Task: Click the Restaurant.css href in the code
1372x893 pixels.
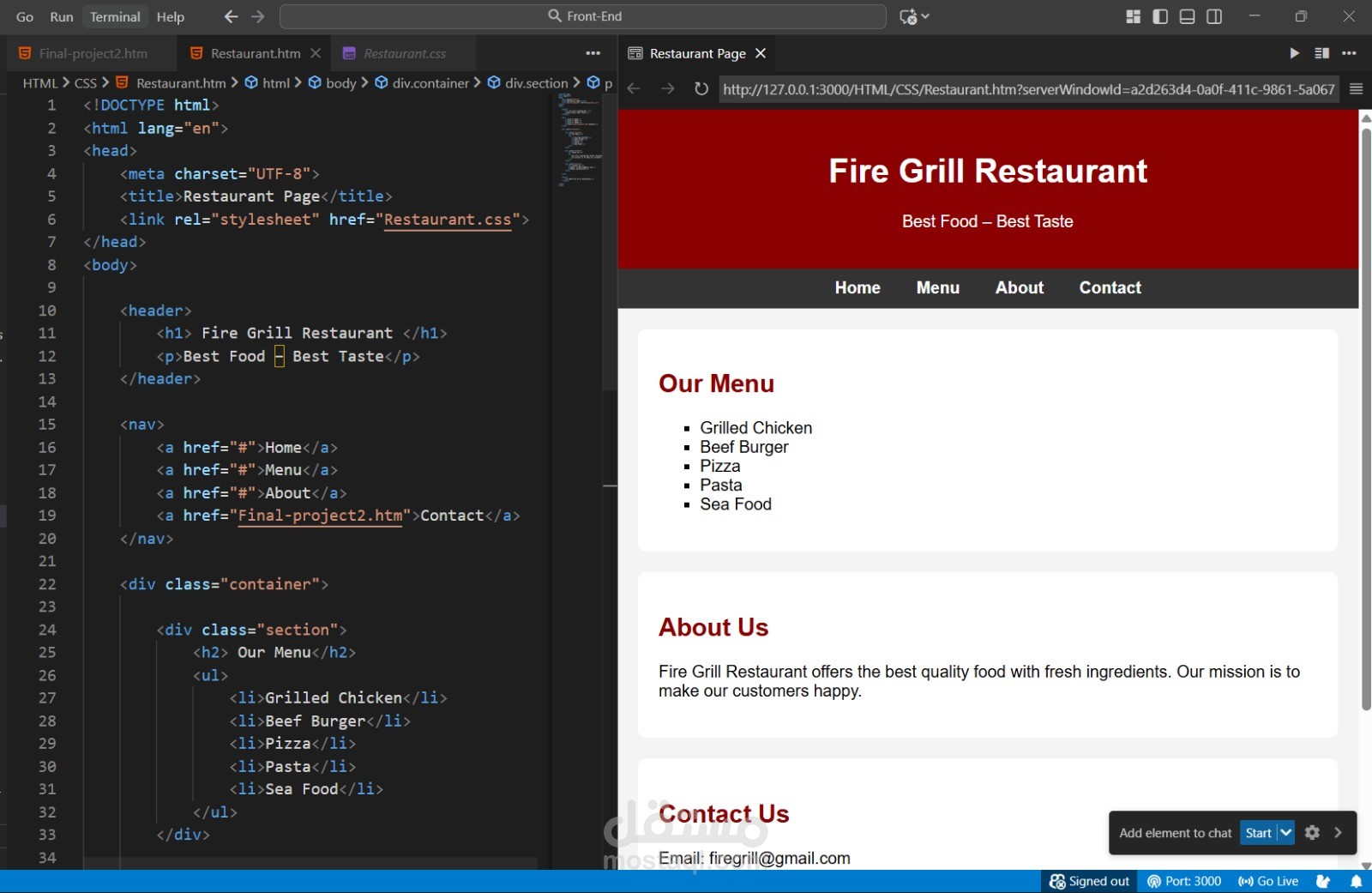Action: pos(448,220)
